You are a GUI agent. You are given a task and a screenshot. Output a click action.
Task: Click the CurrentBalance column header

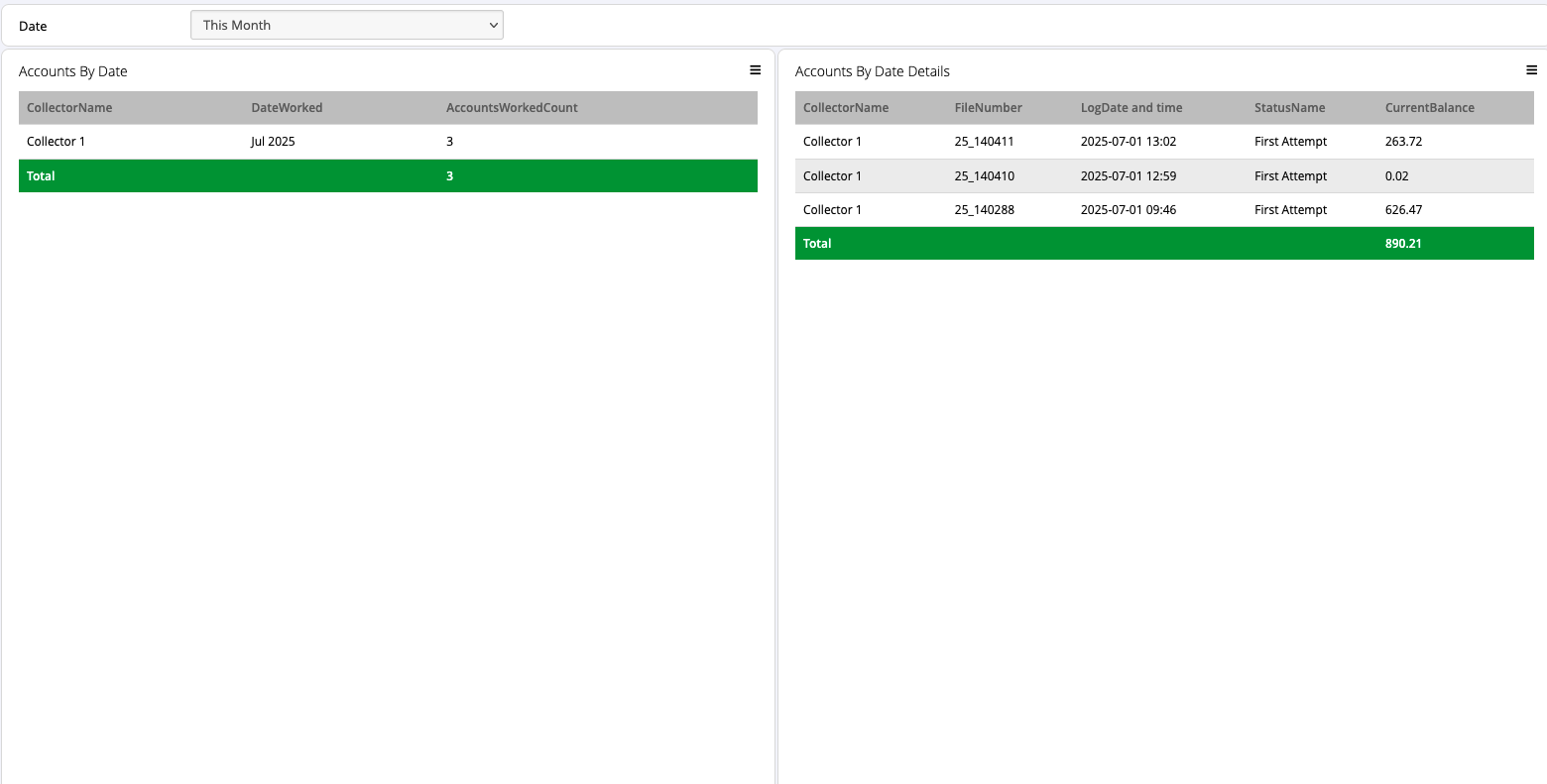[x=1429, y=108]
